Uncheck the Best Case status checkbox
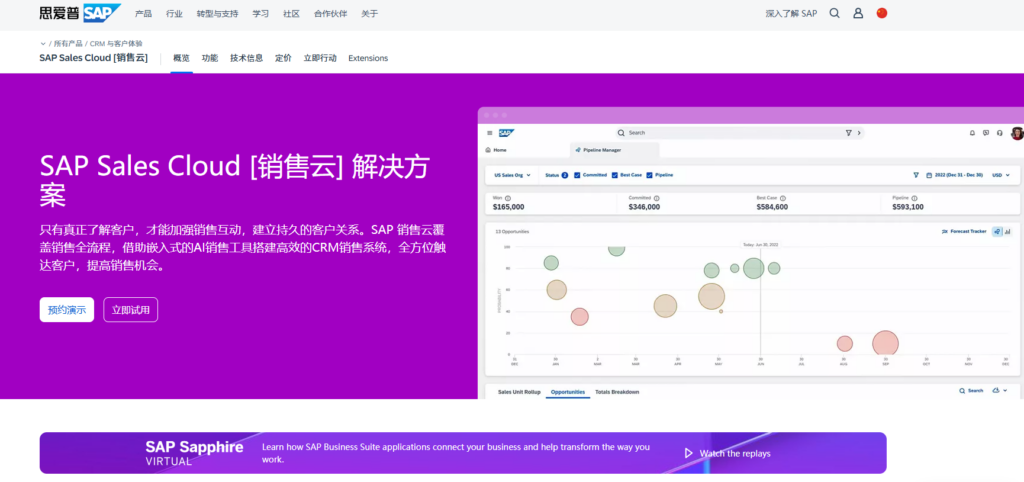1024x482 pixels. 615,175
